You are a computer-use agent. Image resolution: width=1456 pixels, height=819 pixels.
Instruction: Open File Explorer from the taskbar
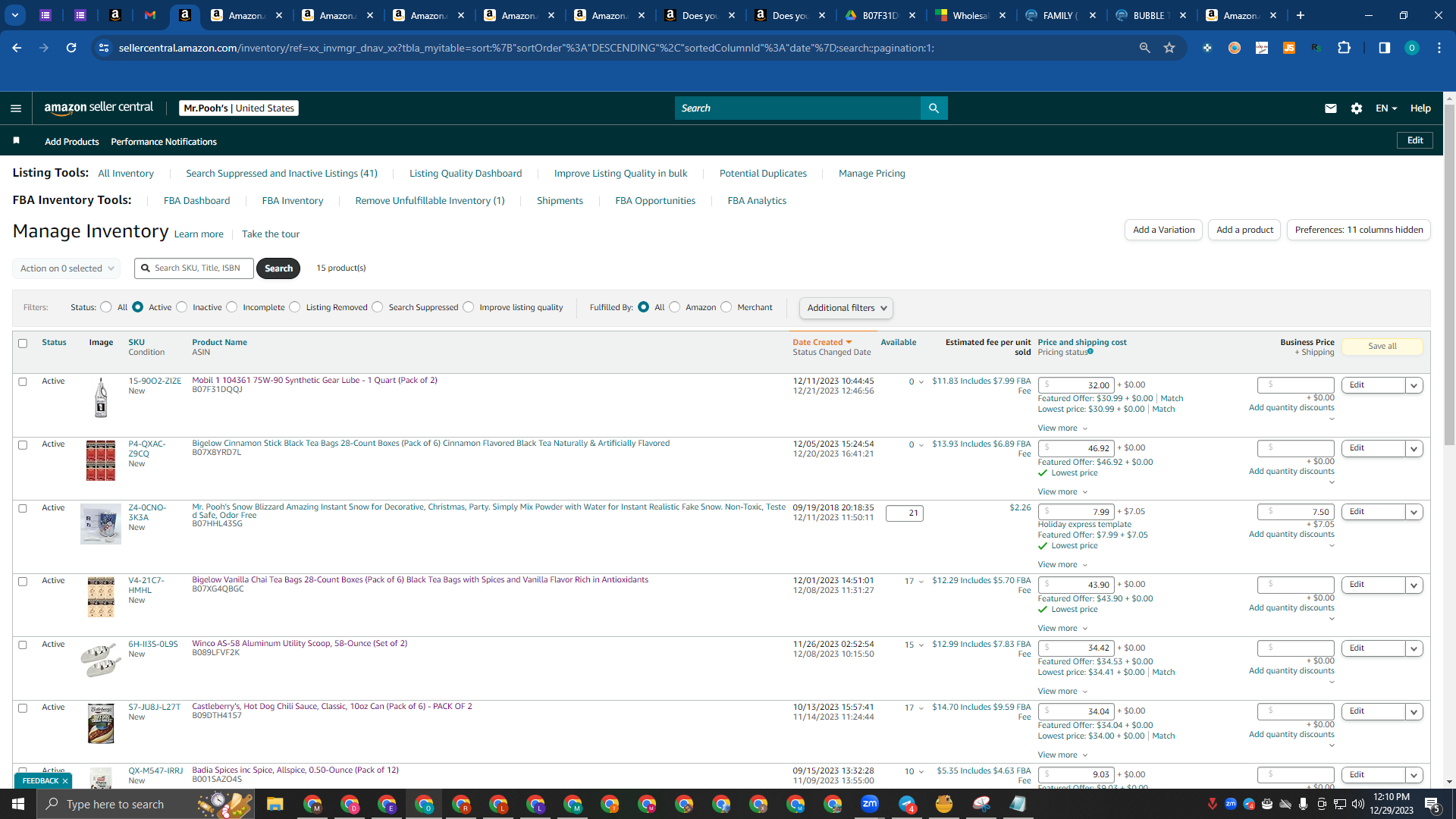pos(275,804)
